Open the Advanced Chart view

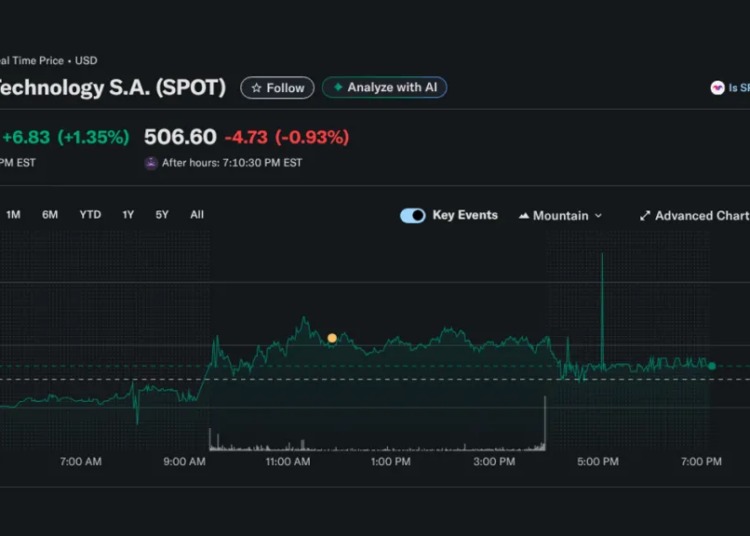(x=694, y=216)
